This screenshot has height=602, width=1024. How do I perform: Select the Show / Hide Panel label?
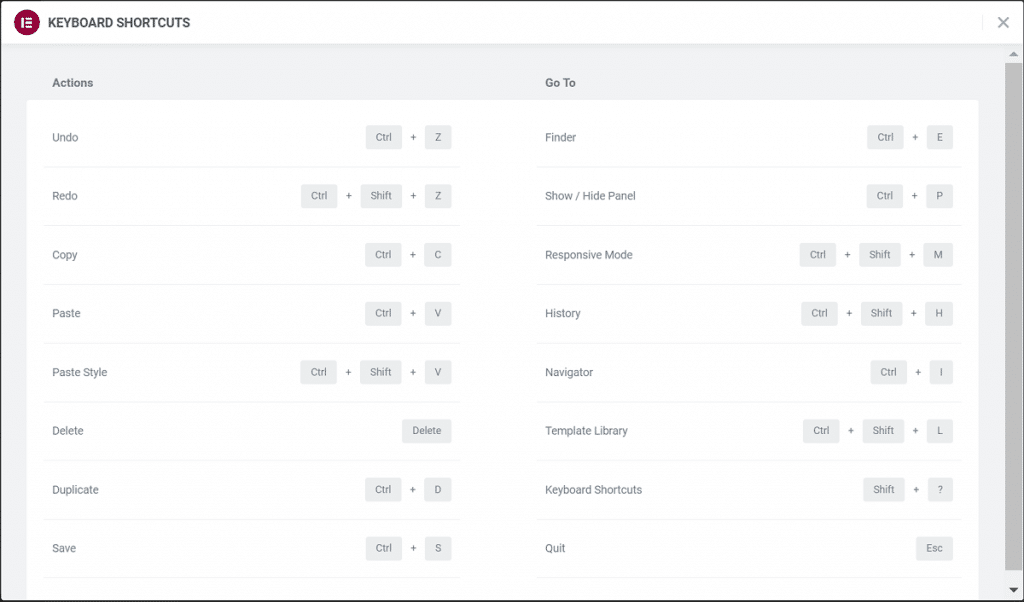[x=590, y=196]
